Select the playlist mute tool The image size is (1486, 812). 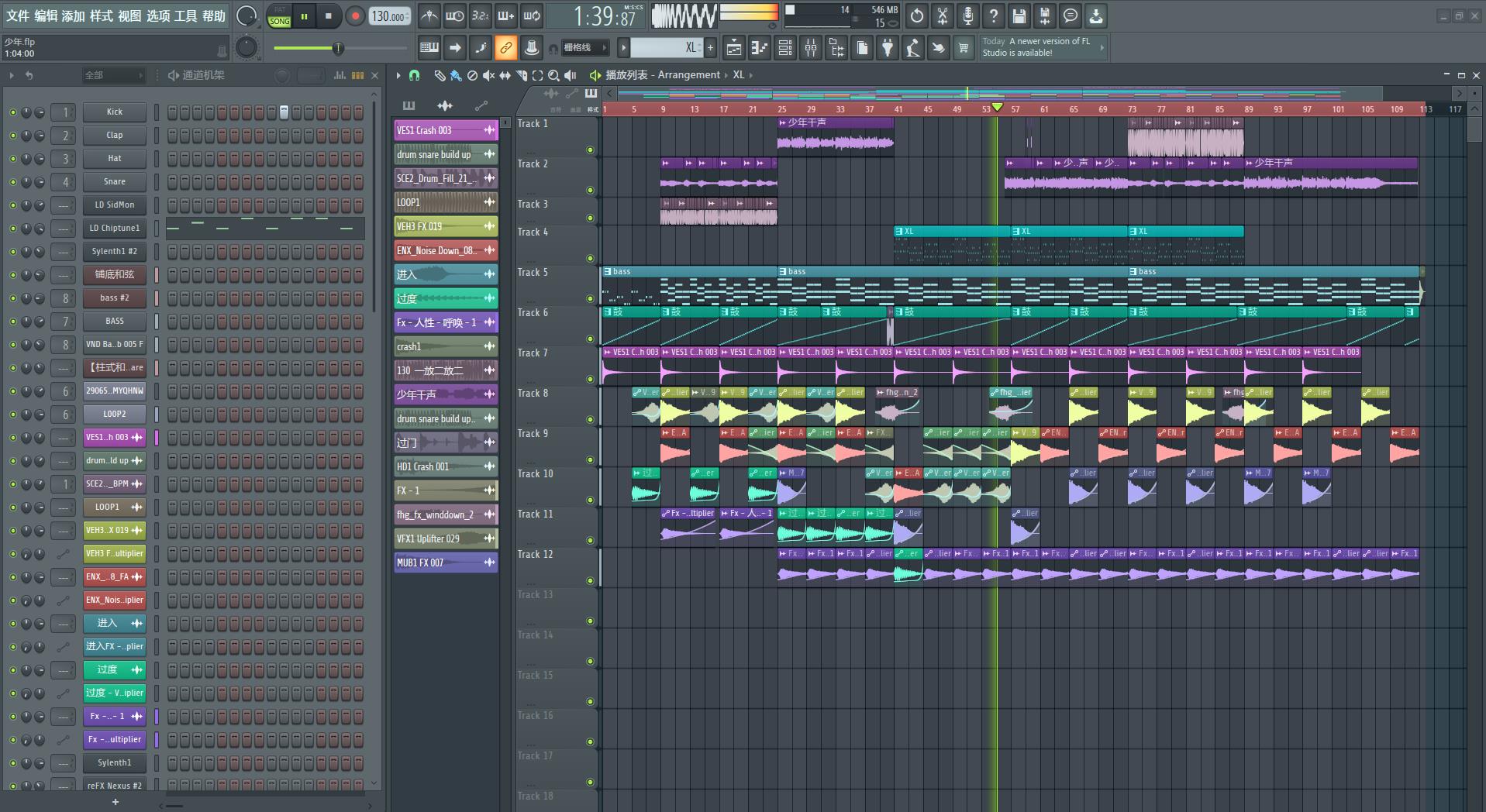point(488,75)
